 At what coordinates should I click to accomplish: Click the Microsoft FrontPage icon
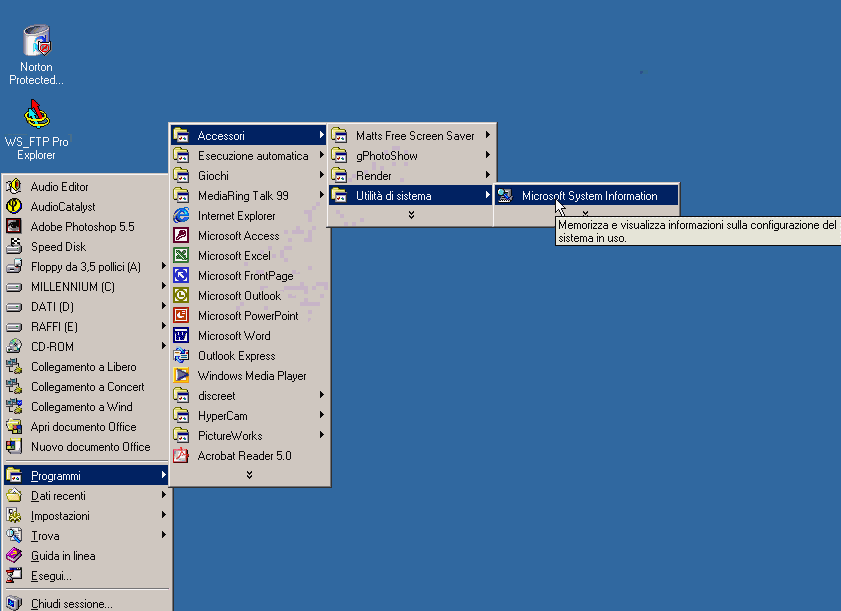181,276
